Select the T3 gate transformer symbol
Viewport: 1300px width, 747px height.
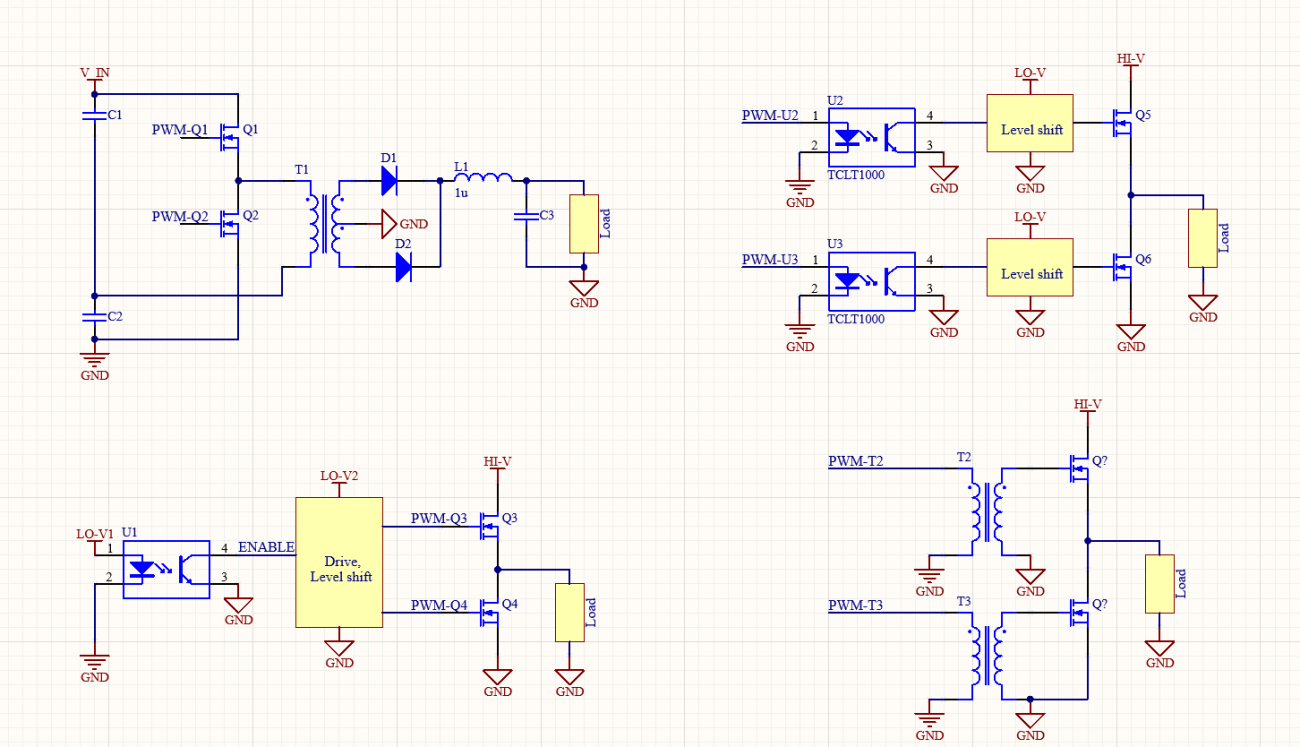click(986, 656)
